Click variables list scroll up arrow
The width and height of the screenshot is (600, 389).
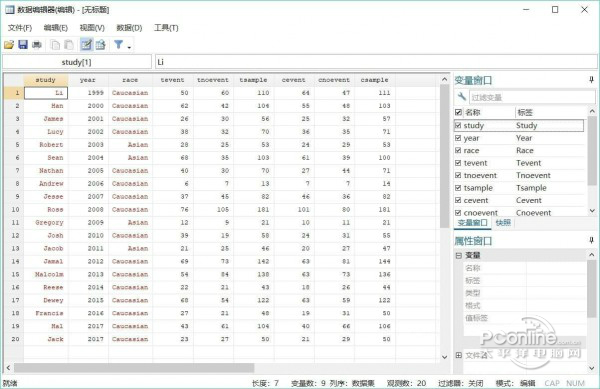click(x=592, y=111)
